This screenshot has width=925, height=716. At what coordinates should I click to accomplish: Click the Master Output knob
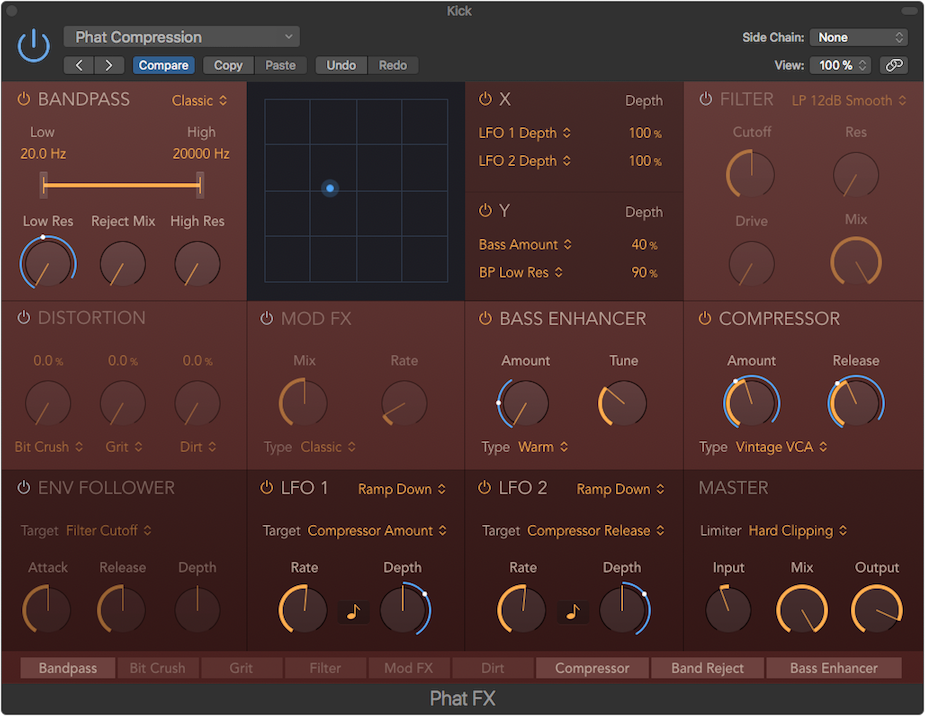877,609
